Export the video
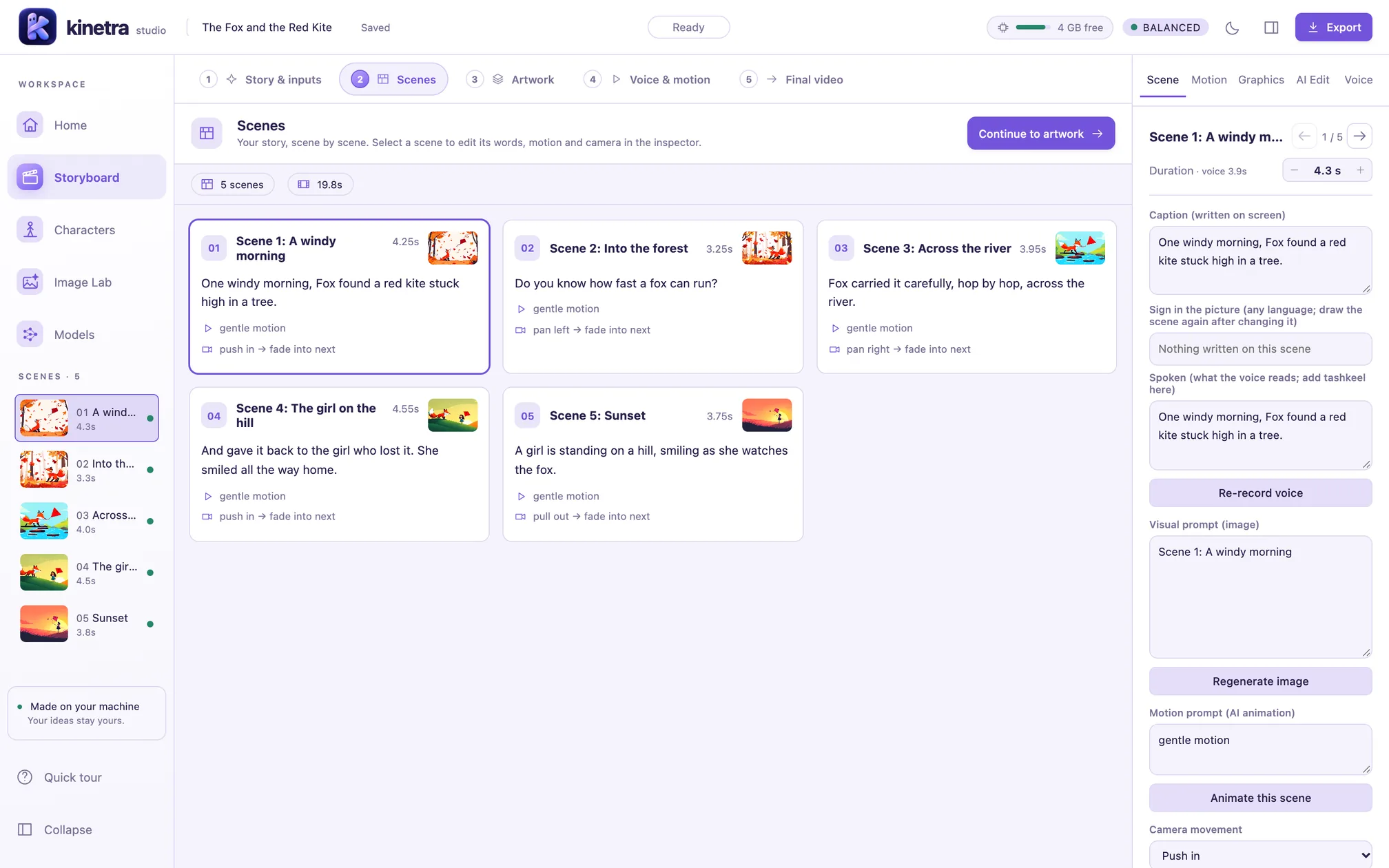 pos(1333,28)
